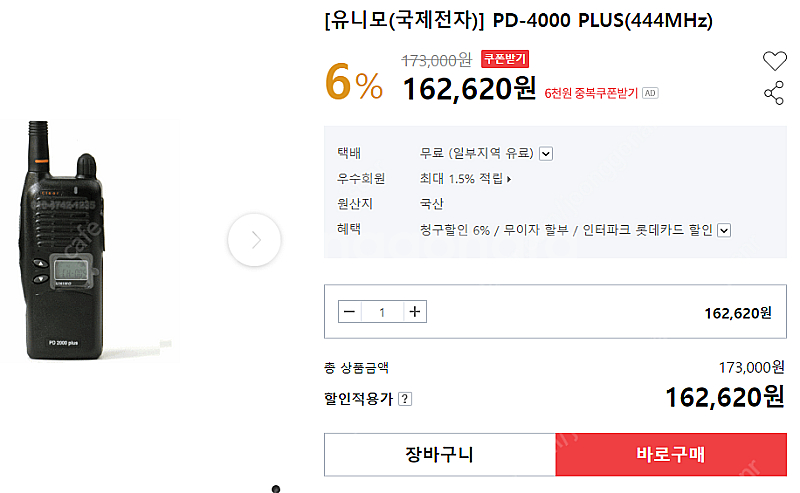Click the quantity input field
This screenshot has width=800, height=493.
(382, 312)
